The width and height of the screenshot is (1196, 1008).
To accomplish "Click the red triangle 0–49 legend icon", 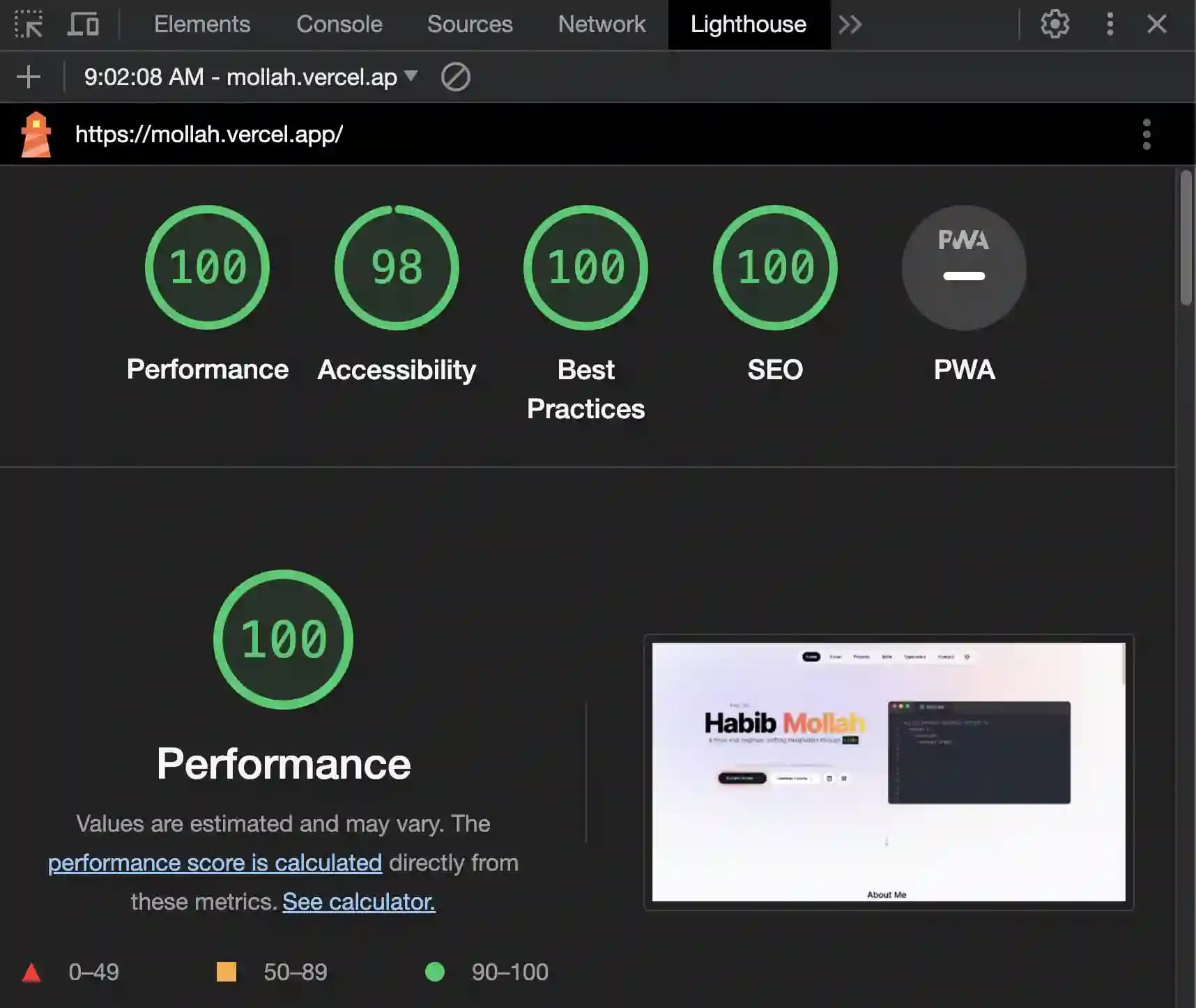I will coord(31,972).
